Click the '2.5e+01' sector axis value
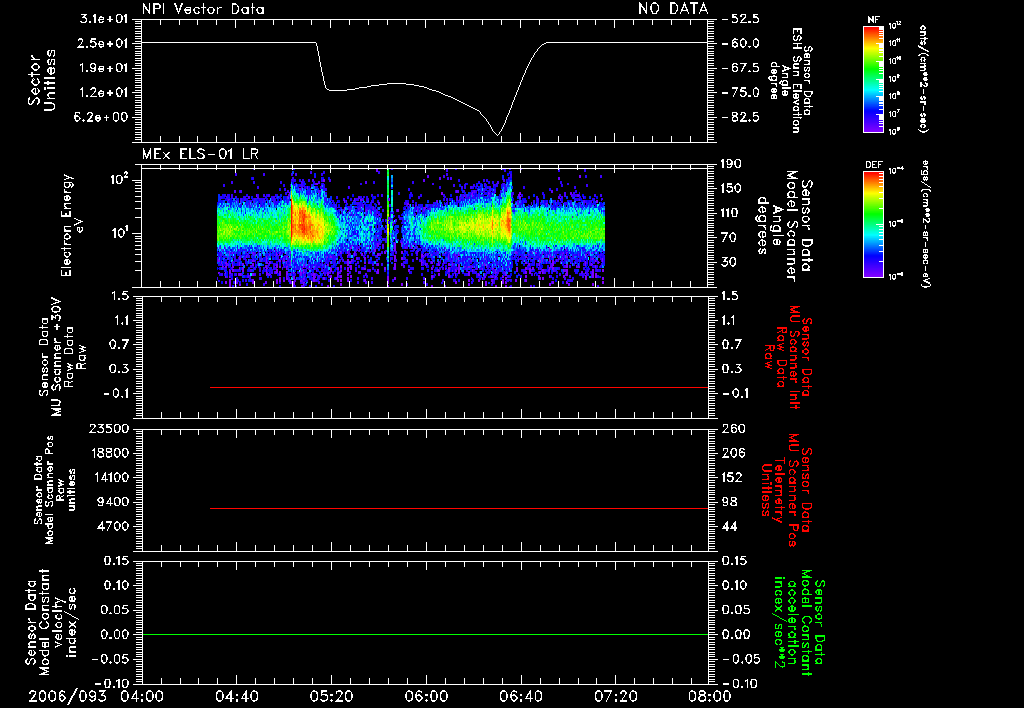The image size is (1024, 708). tap(104, 43)
